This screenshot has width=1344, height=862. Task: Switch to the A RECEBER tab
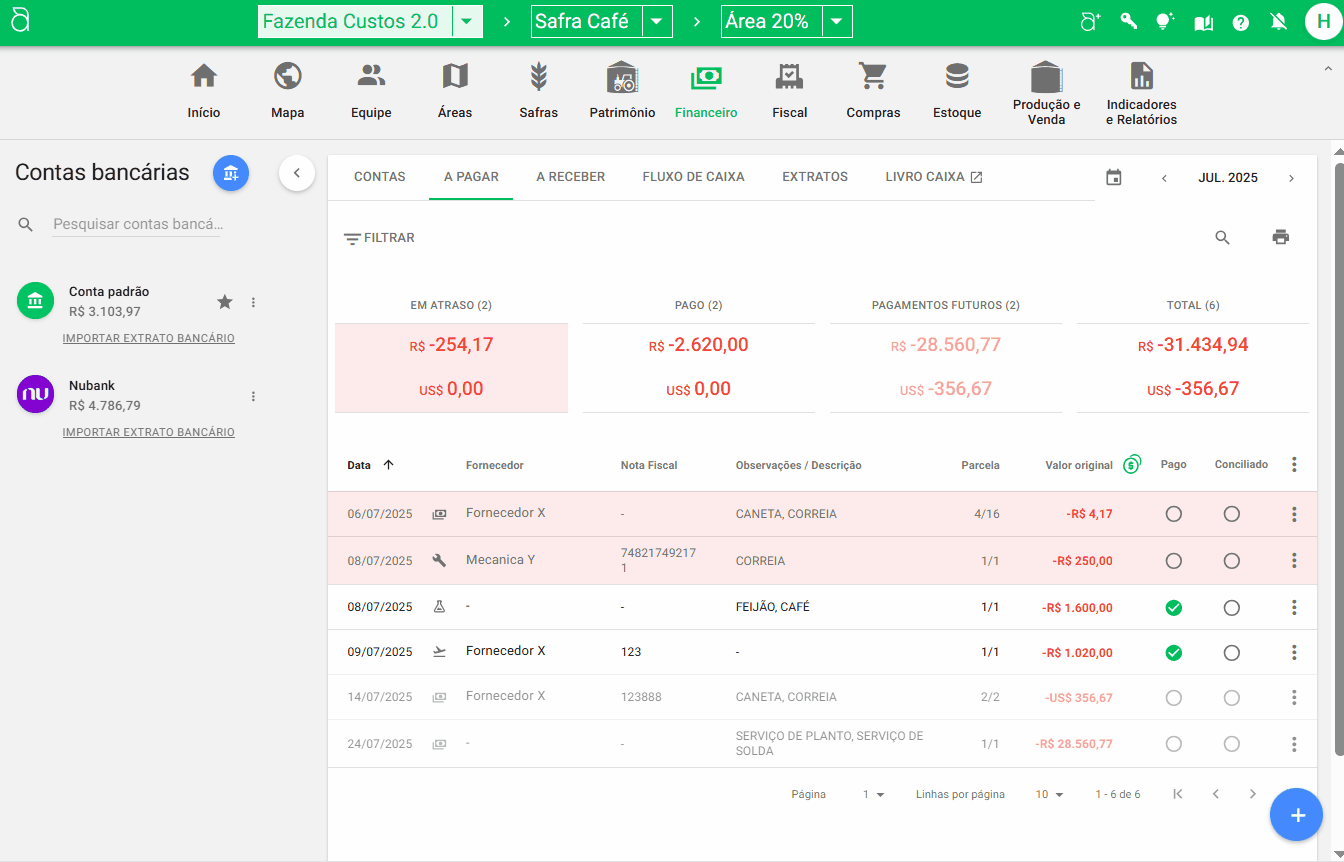pos(570,177)
